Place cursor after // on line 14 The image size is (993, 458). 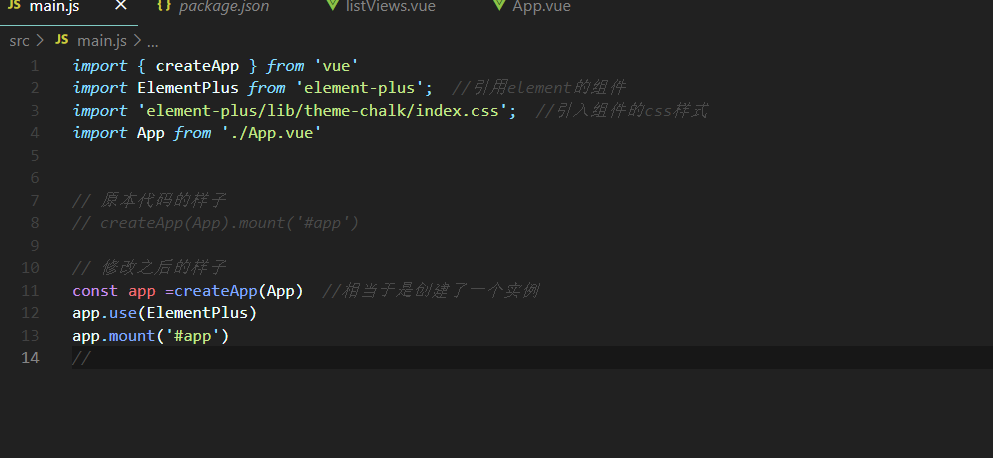92,359
